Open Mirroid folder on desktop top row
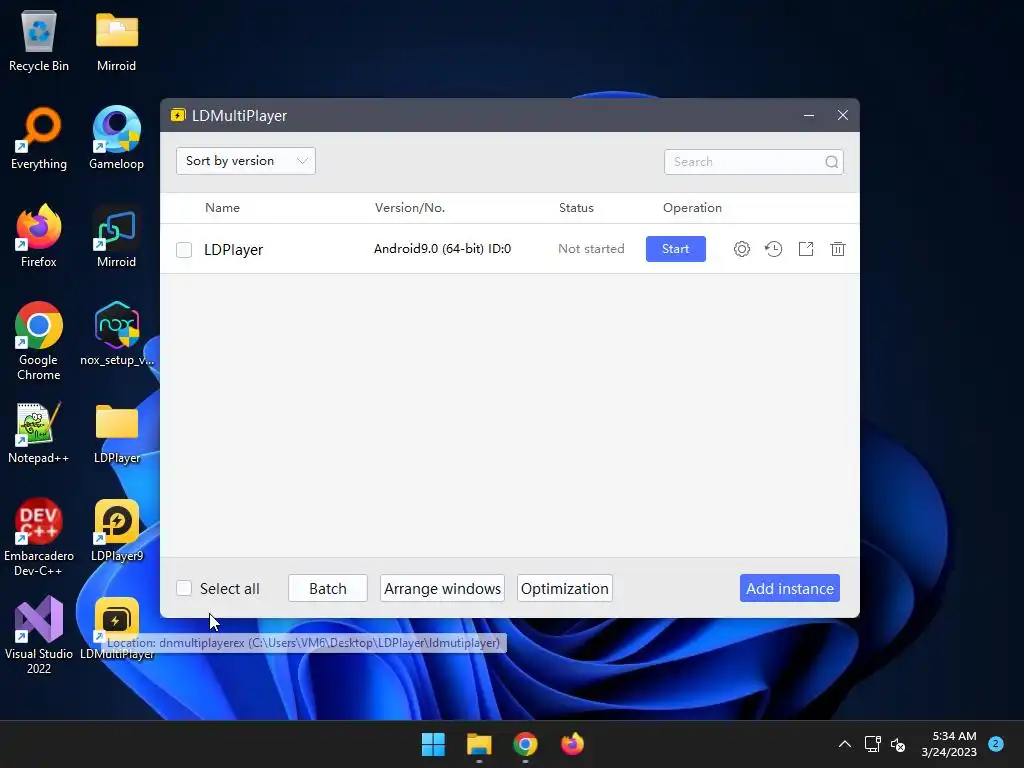This screenshot has height=768, width=1024. coord(116,40)
